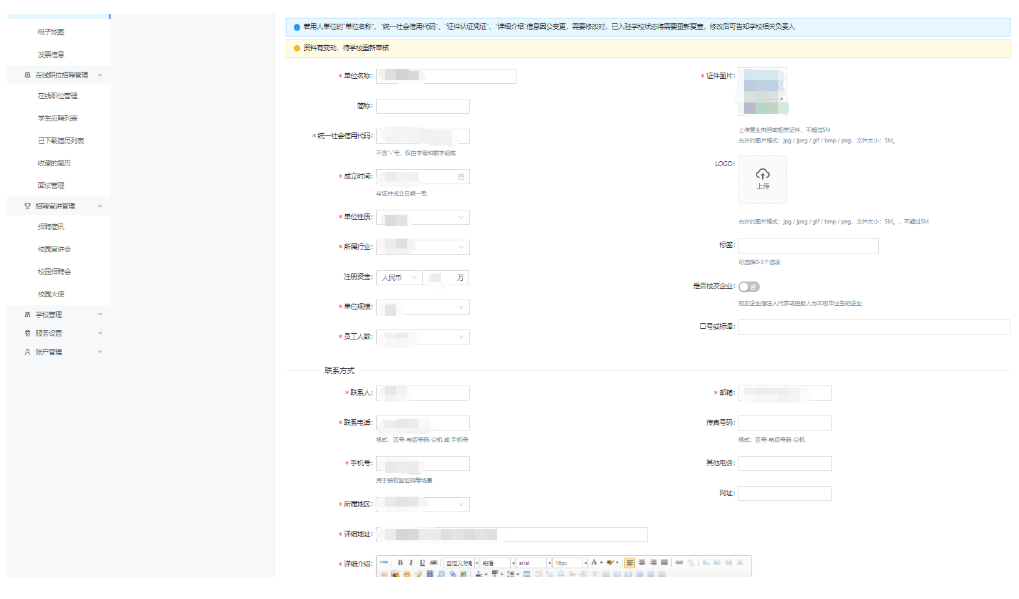Open 校园招聘会 in the sidebar
This screenshot has height=599, width=1019.
[x=54, y=272]
